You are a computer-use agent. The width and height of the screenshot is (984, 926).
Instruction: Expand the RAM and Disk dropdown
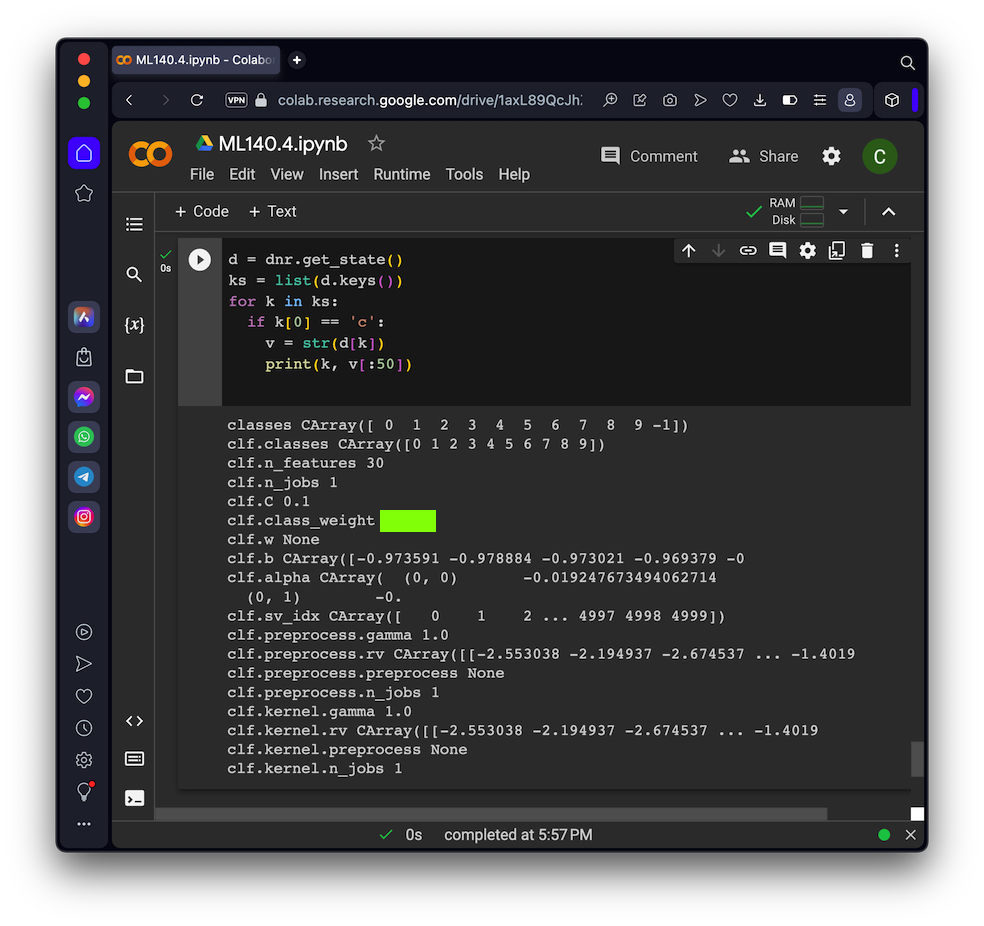843,212
